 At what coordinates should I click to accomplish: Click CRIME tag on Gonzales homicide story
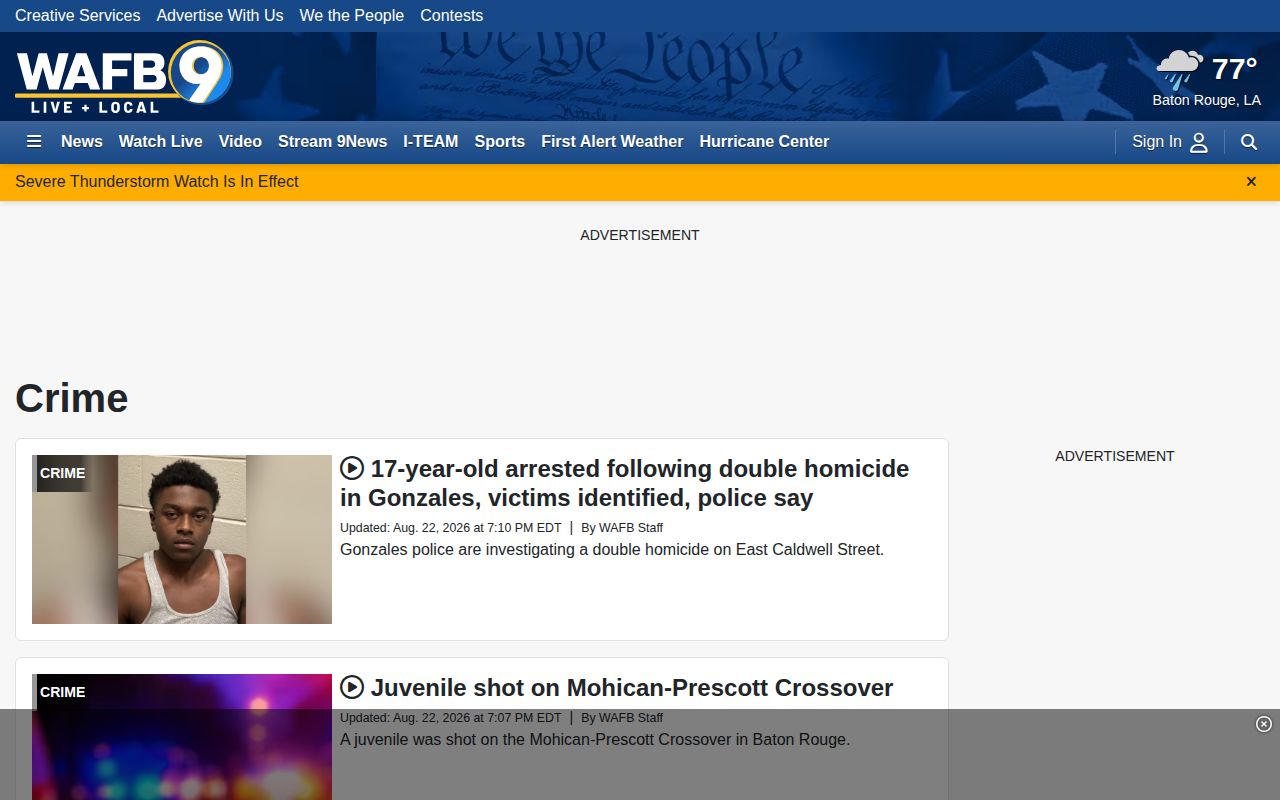click(63, 473)
